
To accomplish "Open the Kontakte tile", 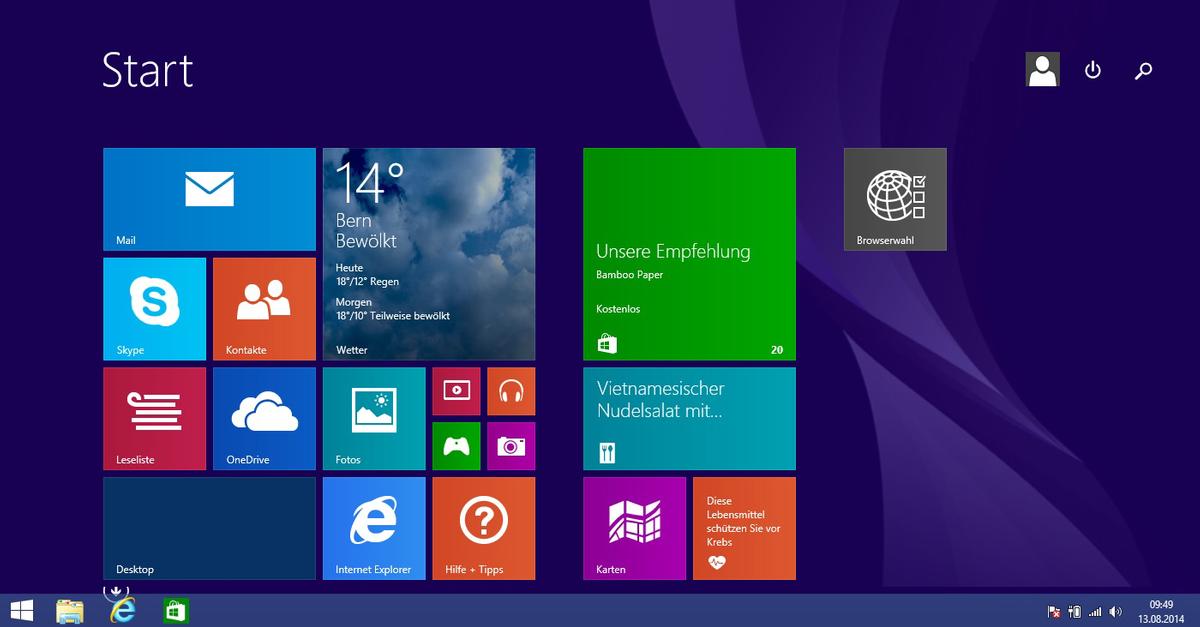I will pos(264,308).
